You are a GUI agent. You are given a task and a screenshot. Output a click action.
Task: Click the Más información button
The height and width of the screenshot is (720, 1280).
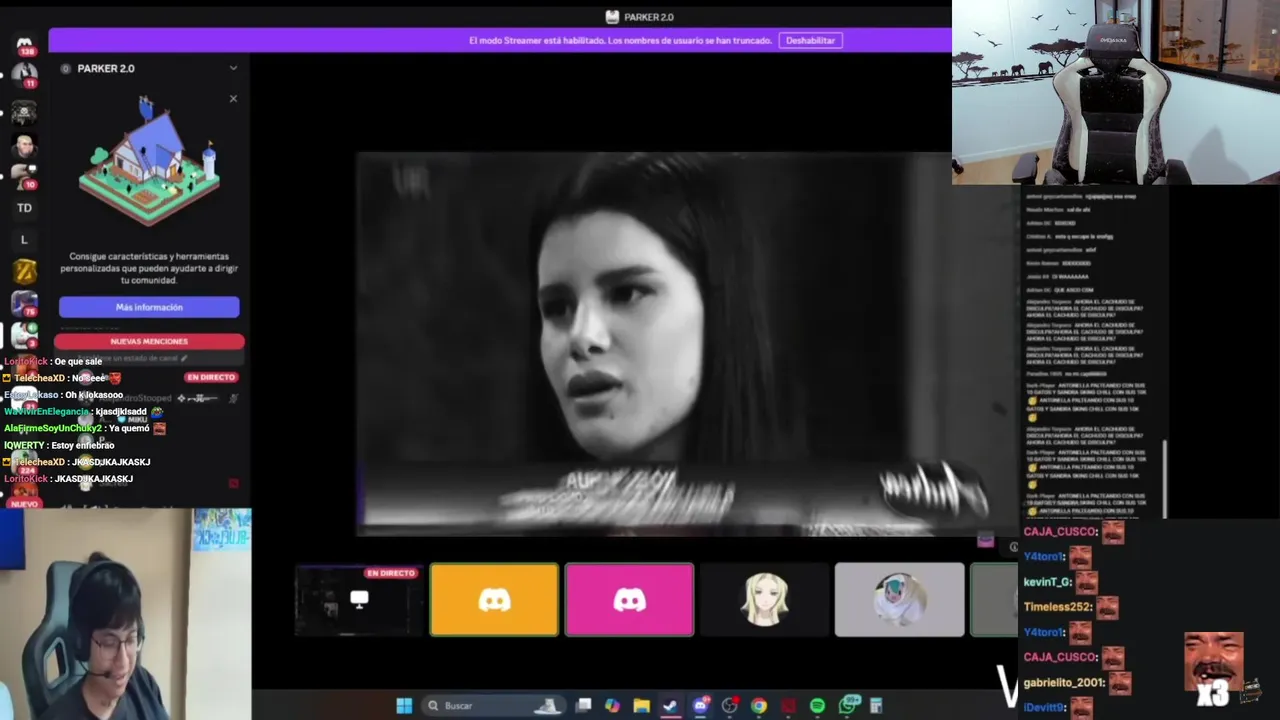click(x=149, y=307)
